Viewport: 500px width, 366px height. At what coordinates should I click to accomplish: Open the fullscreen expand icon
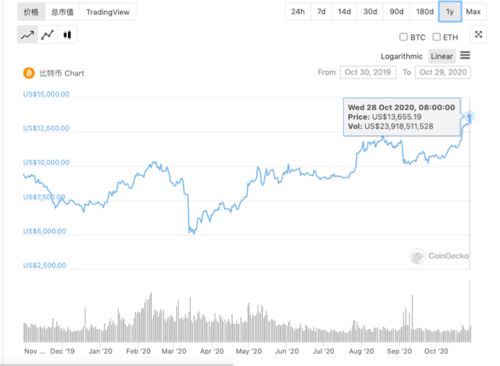(x=479, y=34)
